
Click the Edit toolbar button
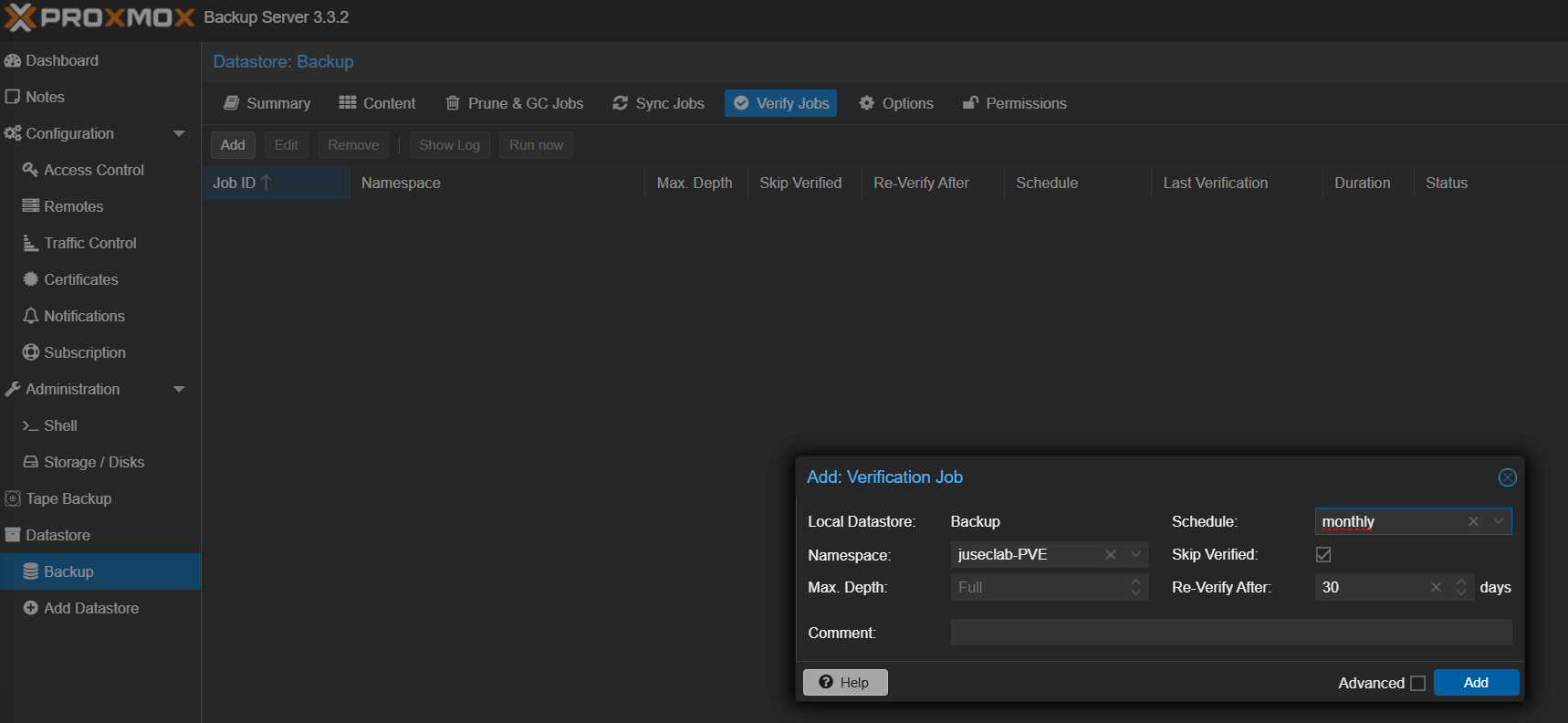point(287,145)
